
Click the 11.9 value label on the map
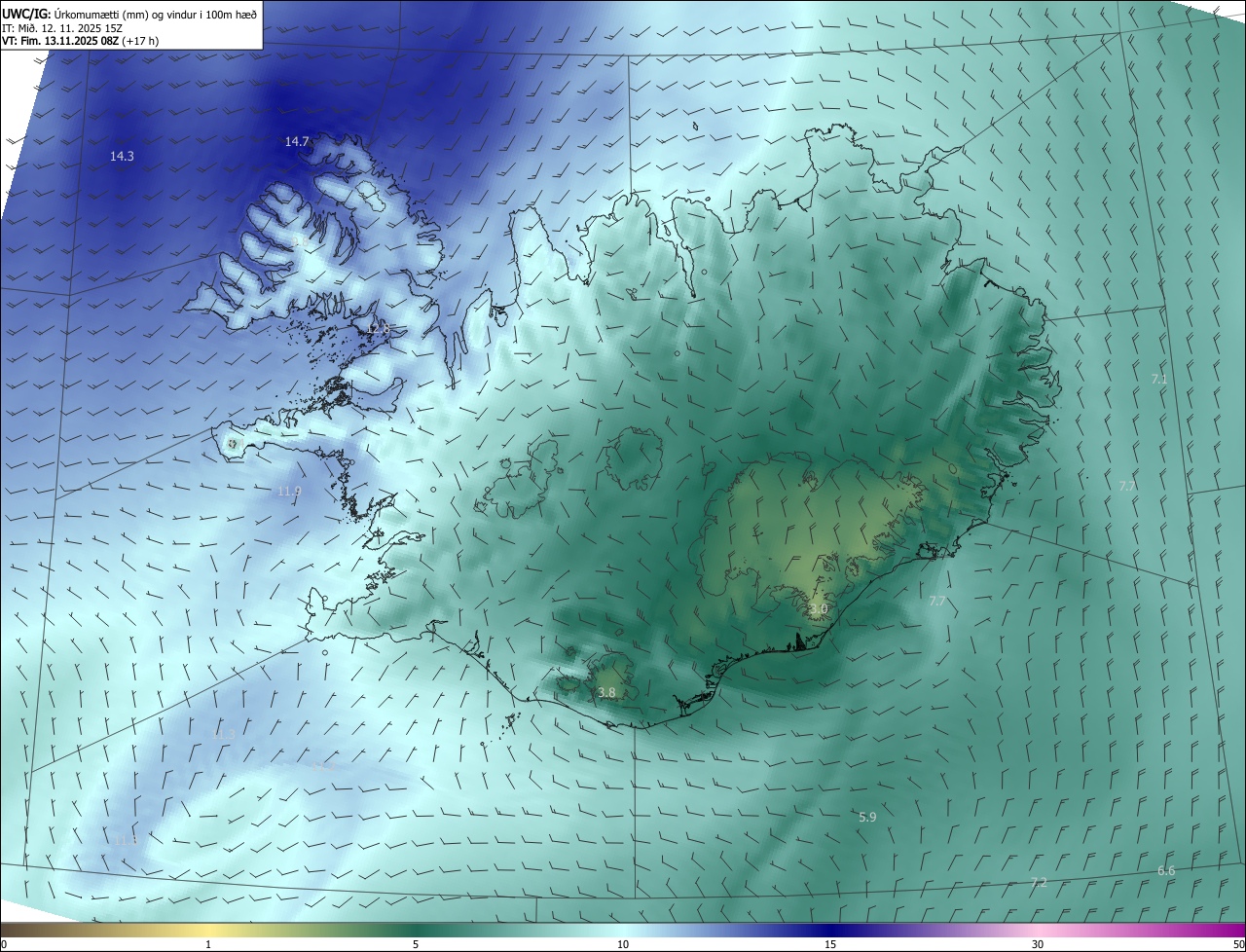coord(289,492)
